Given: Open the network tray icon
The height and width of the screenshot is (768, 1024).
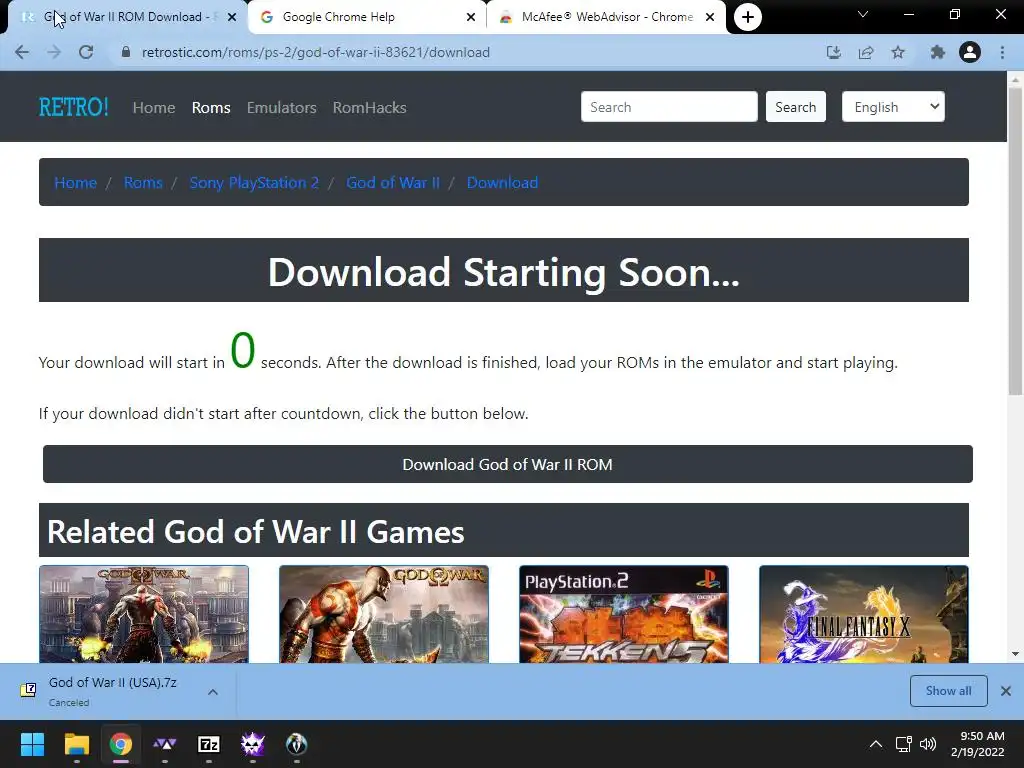Looking at the screenshot, I should coord(903,744).
